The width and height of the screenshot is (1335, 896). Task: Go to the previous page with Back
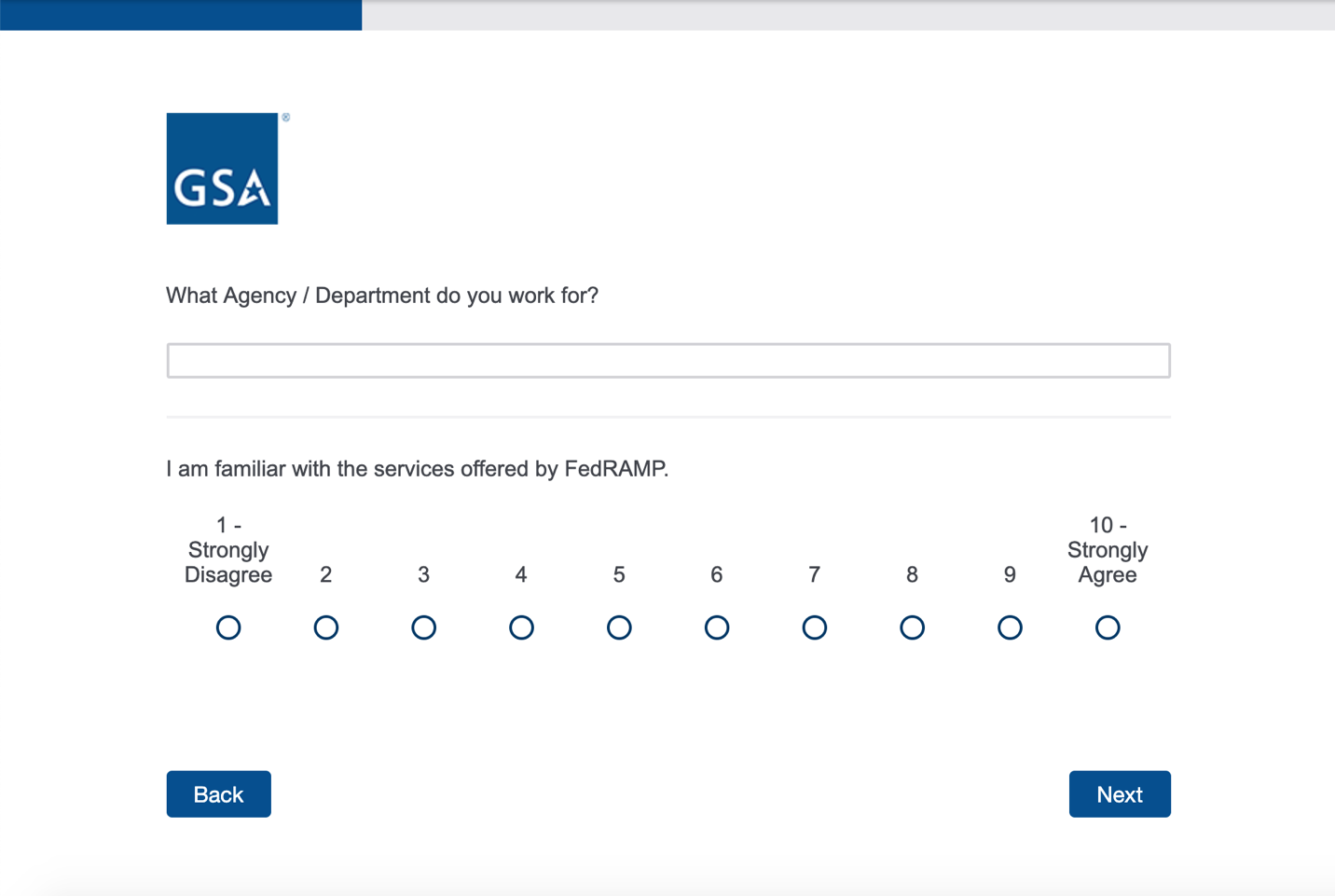pyautogui.click(x=218, y=794)
